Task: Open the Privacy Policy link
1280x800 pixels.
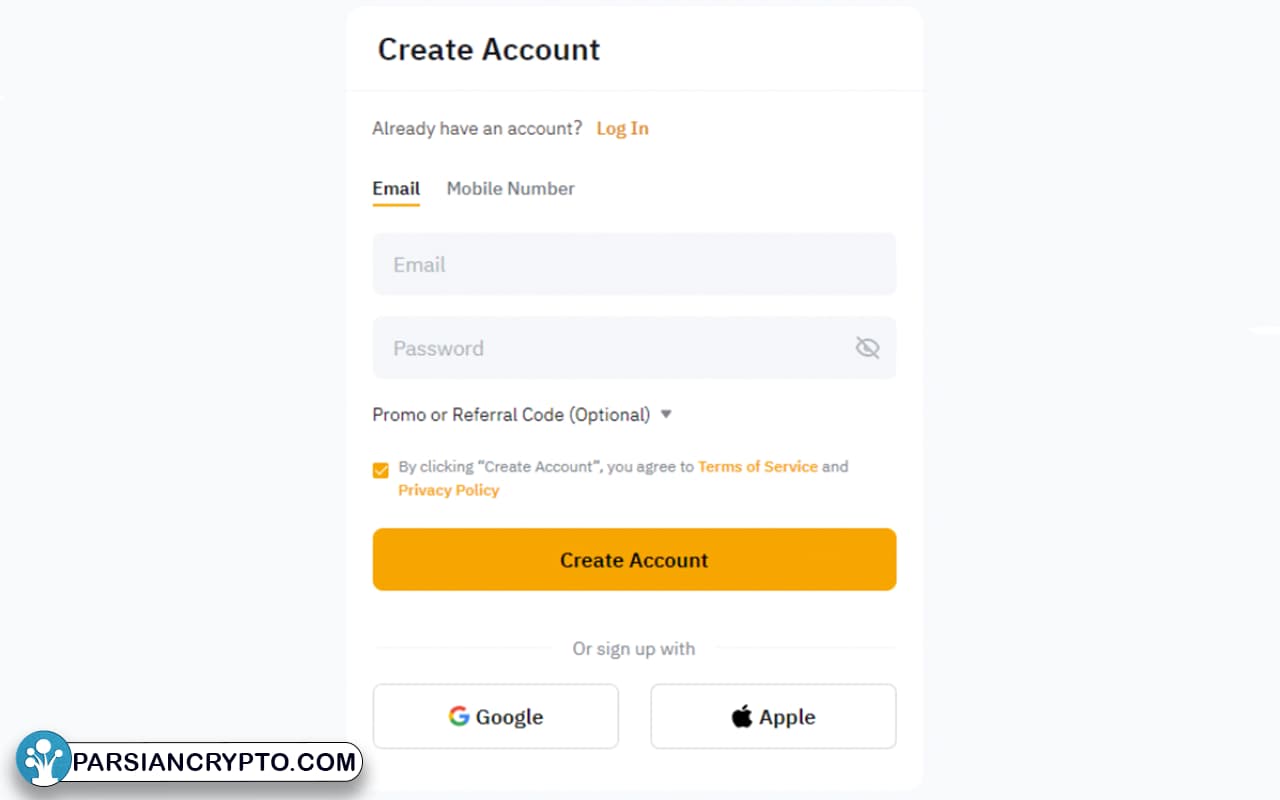Action: tap(448, 490)
